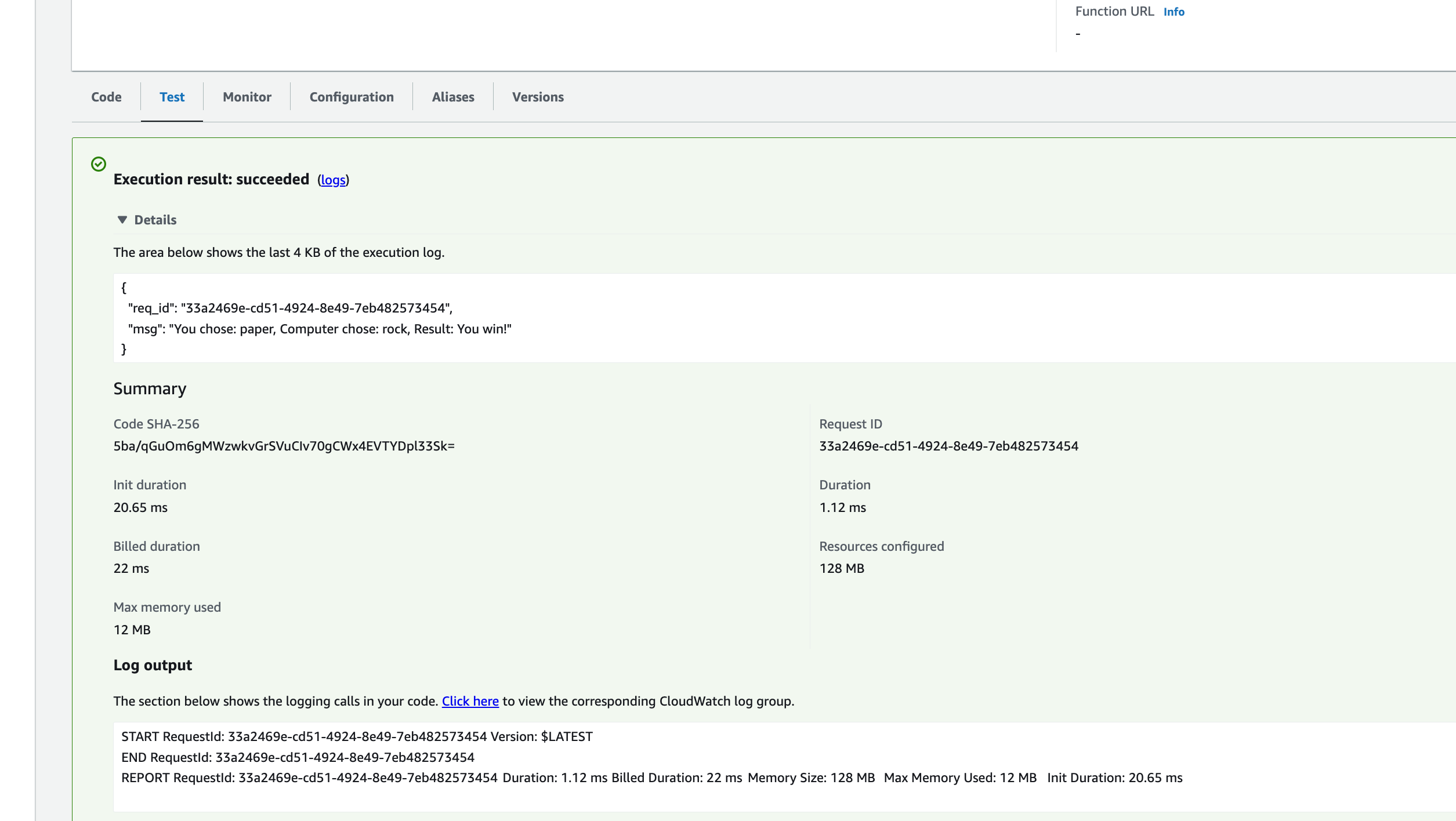Switch to the Monitor tab
Image resolution: width=1456 pixels, height=821 pixels.
tap(247, 97)
